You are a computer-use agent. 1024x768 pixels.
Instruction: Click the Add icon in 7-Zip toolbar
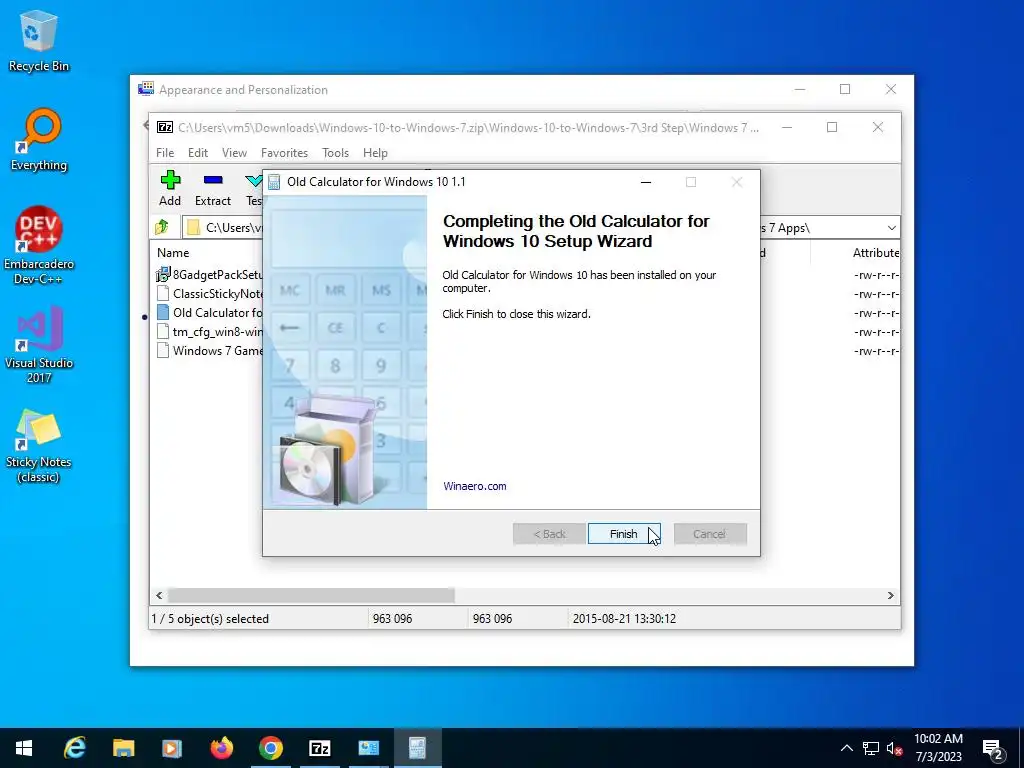coord(170,189)
